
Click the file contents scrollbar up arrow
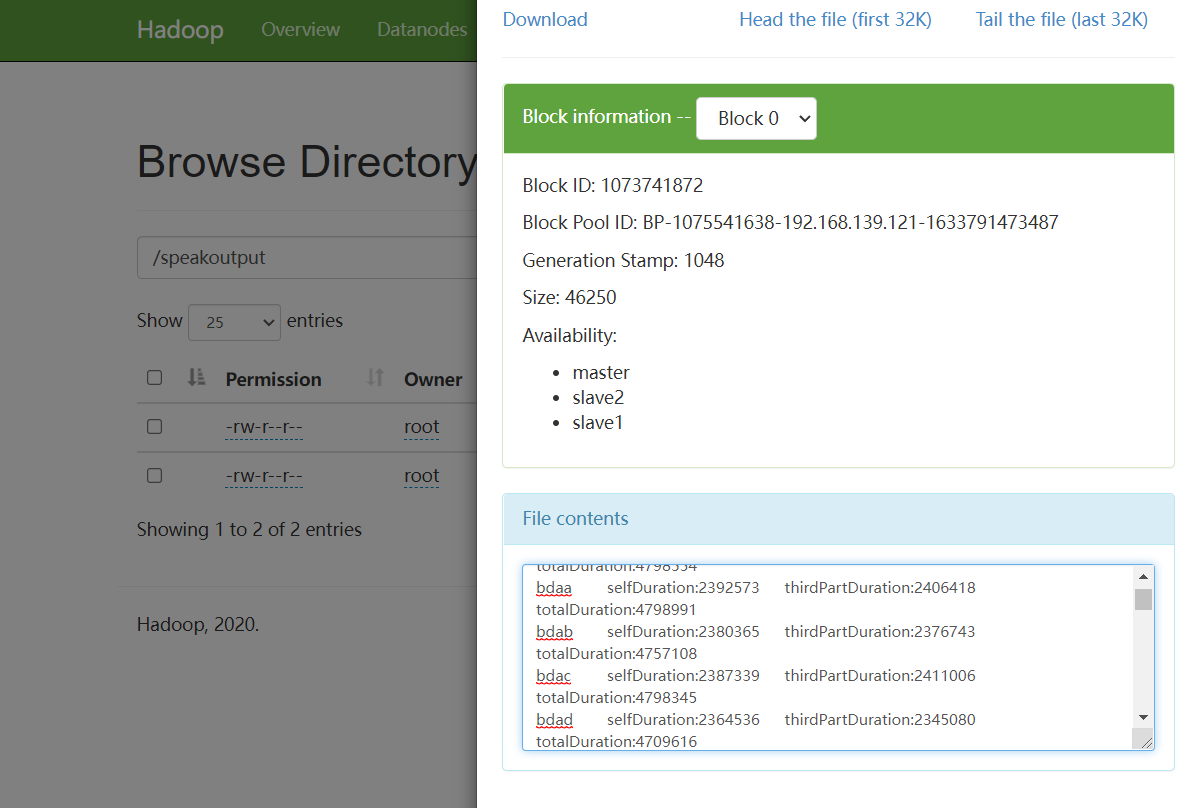tap(1143, 576)
